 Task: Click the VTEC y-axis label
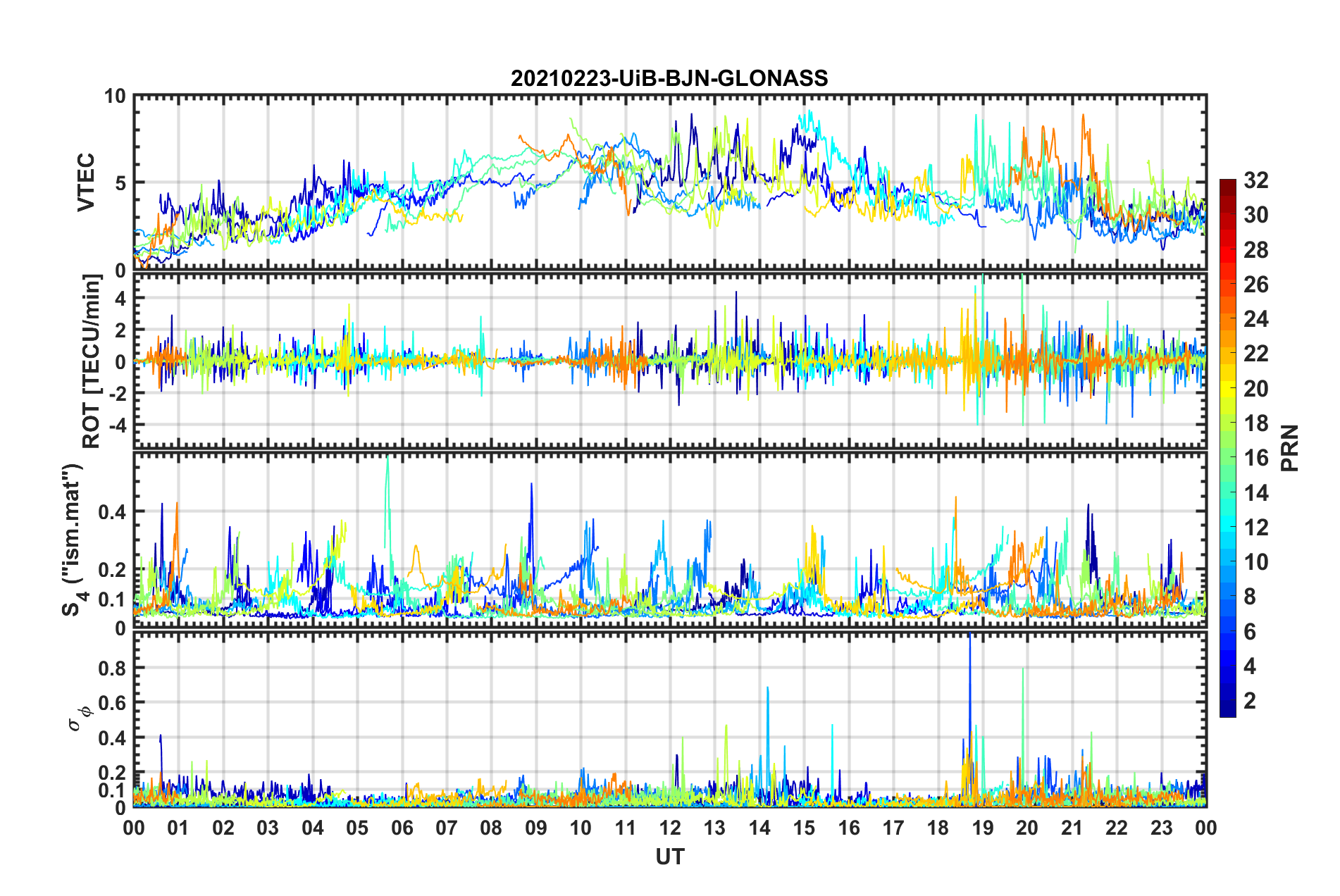[86, 182]
